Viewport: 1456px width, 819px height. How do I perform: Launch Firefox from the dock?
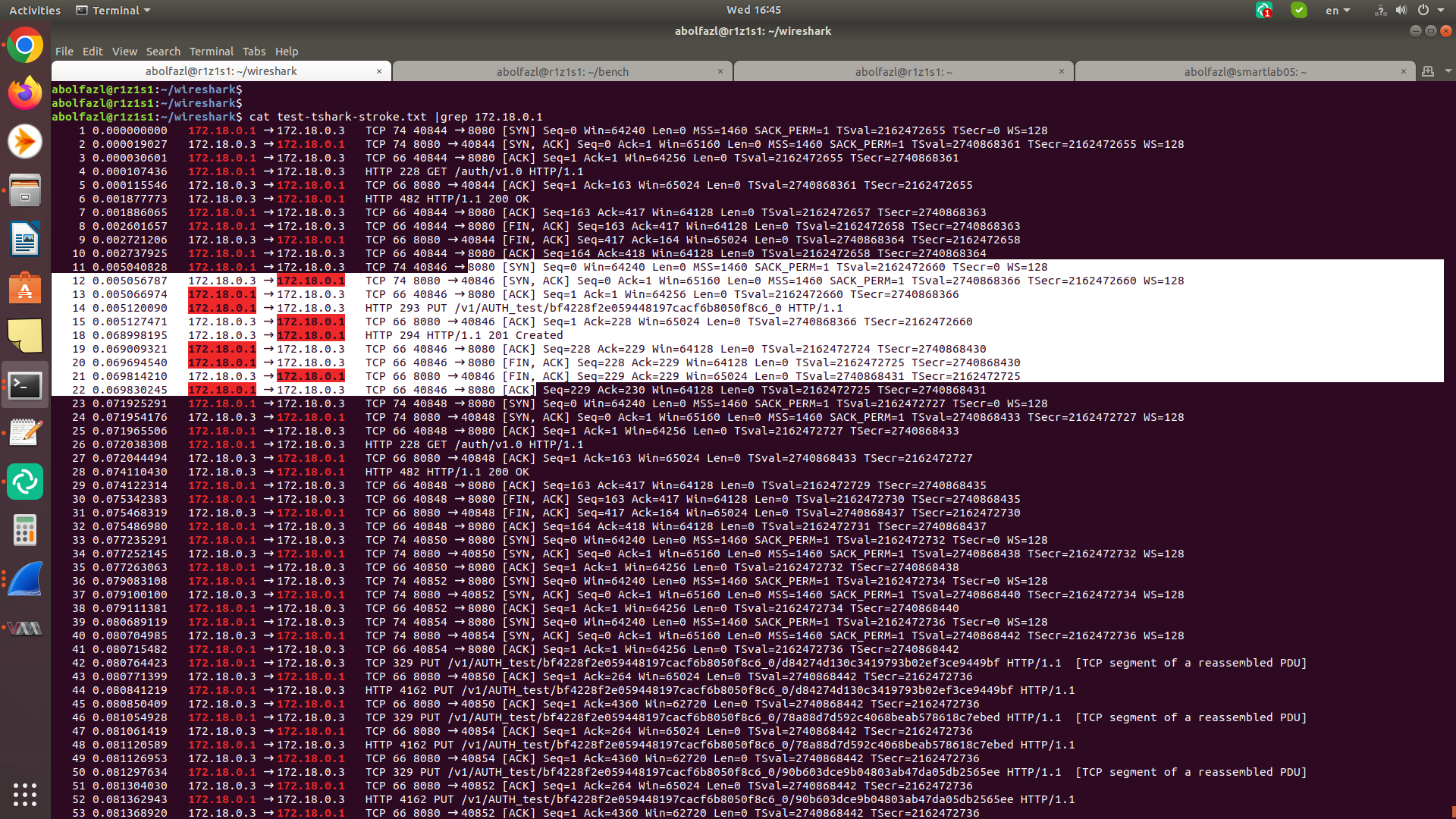tap(25, 94)
